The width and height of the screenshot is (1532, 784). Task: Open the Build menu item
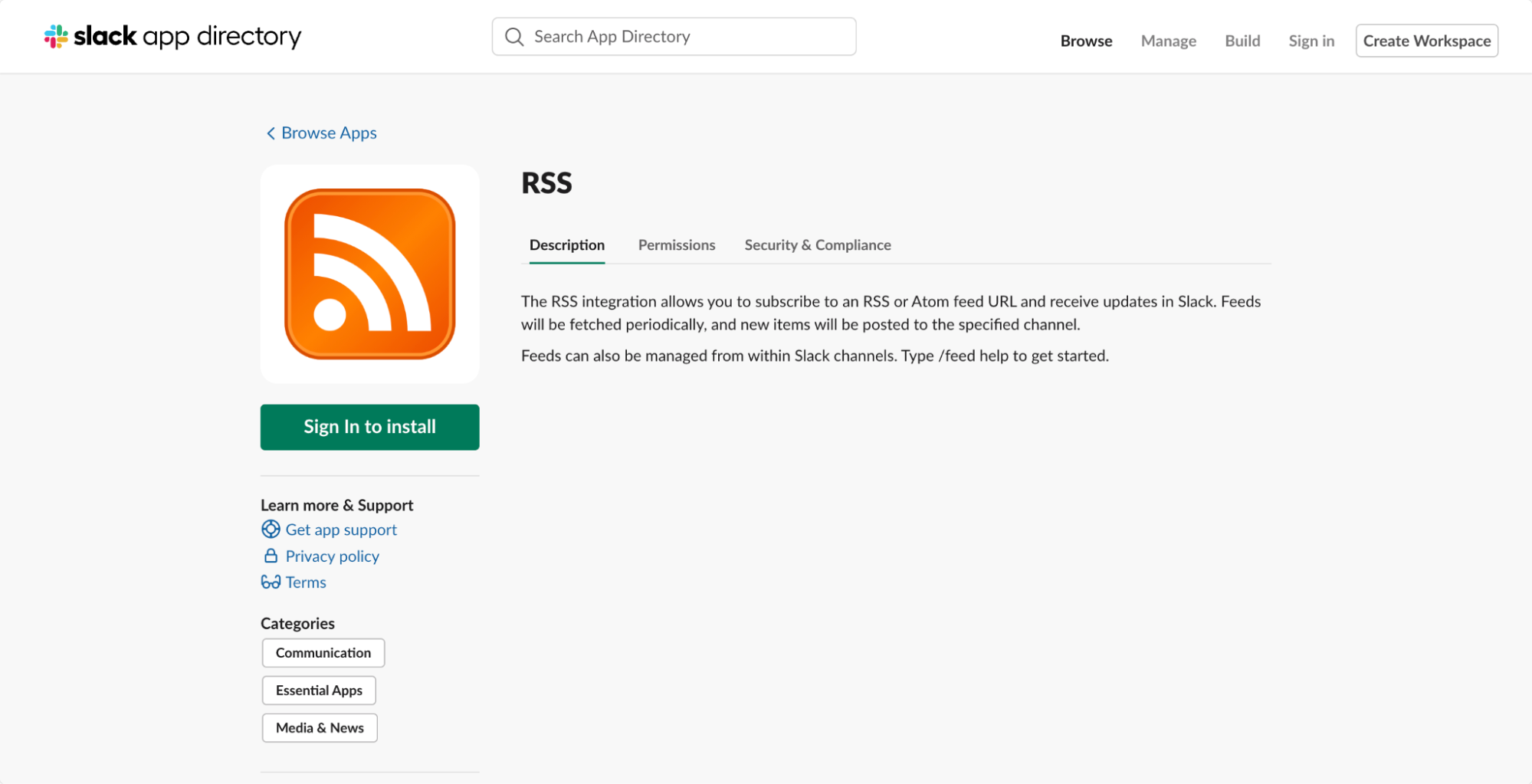tap(1242, 41)
